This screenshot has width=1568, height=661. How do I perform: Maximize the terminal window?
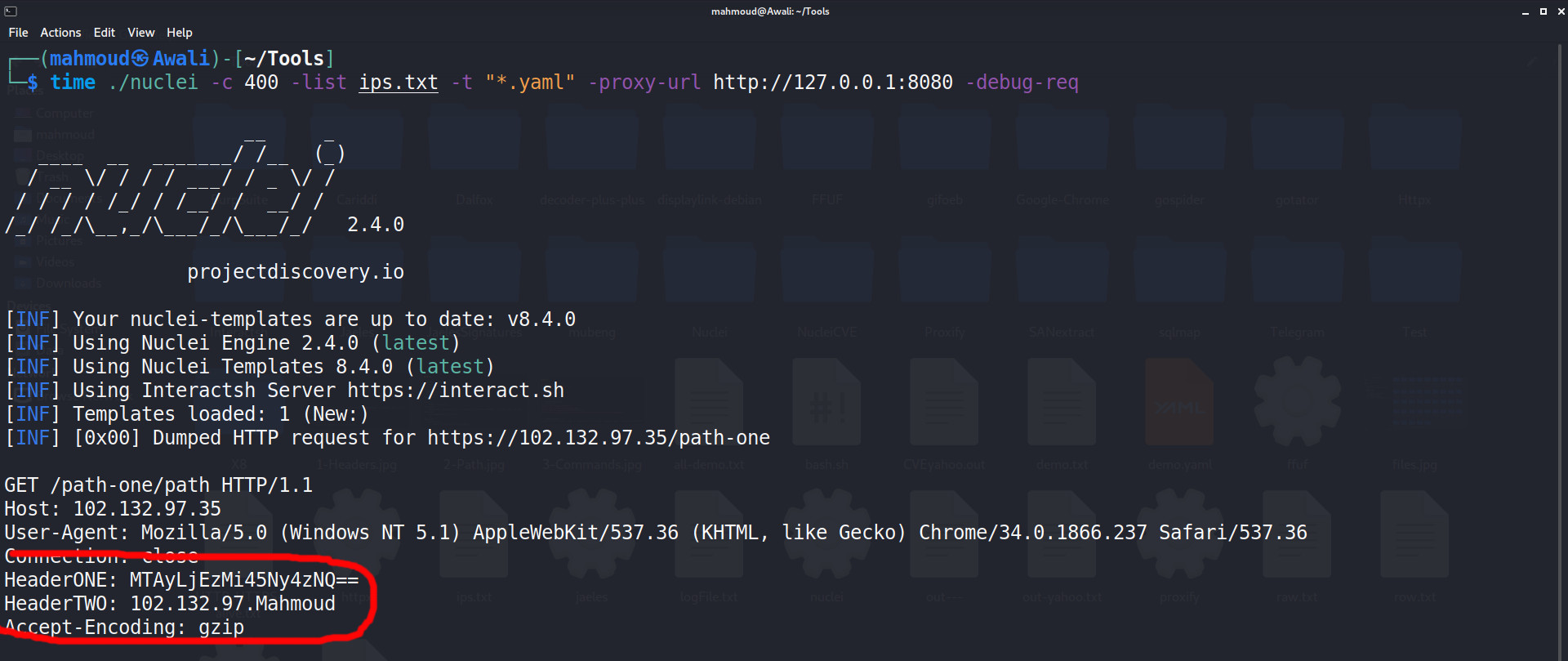(1543, 11)
